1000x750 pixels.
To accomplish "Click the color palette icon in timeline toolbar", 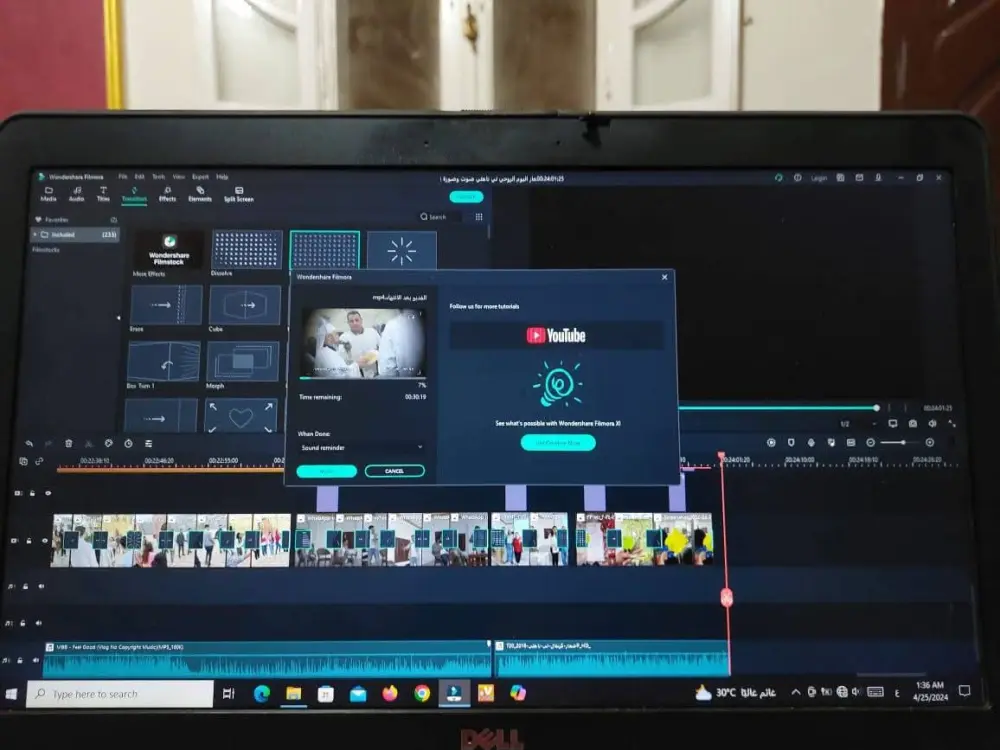I will pyautogui.click(x=108, y=443).
